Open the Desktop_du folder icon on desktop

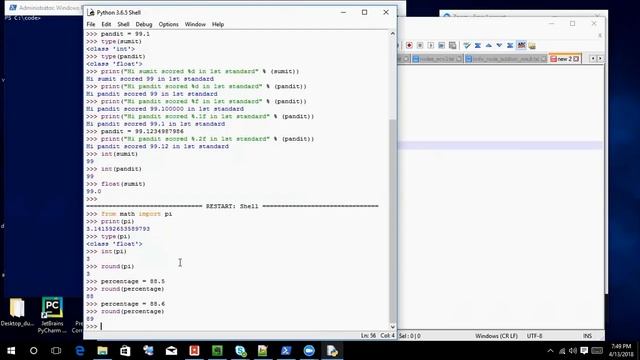(x=17, y=313)
